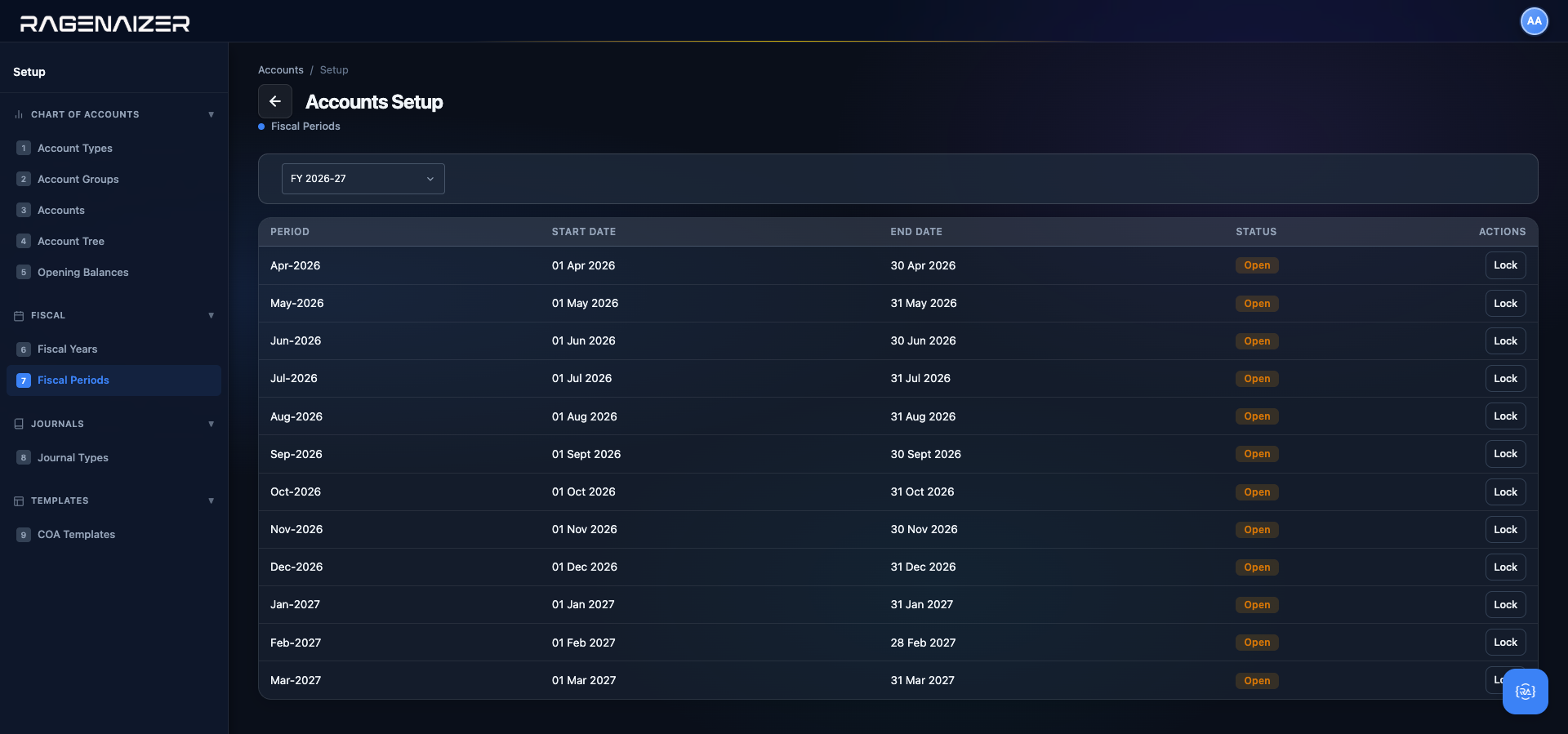Open Account Tree in the sidebar
This screenshot has height=734, width=1568.
coord(114,242)
